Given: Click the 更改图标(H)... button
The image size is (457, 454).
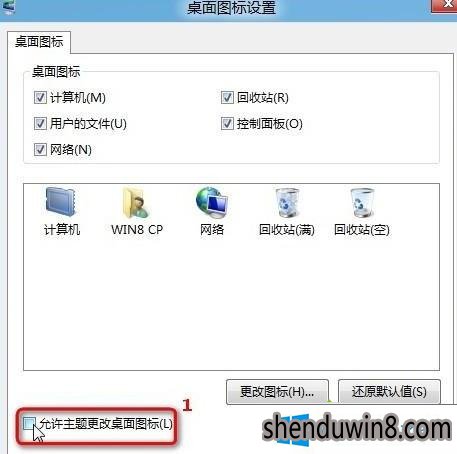Looking at the screenshot, I should (277, 392).
